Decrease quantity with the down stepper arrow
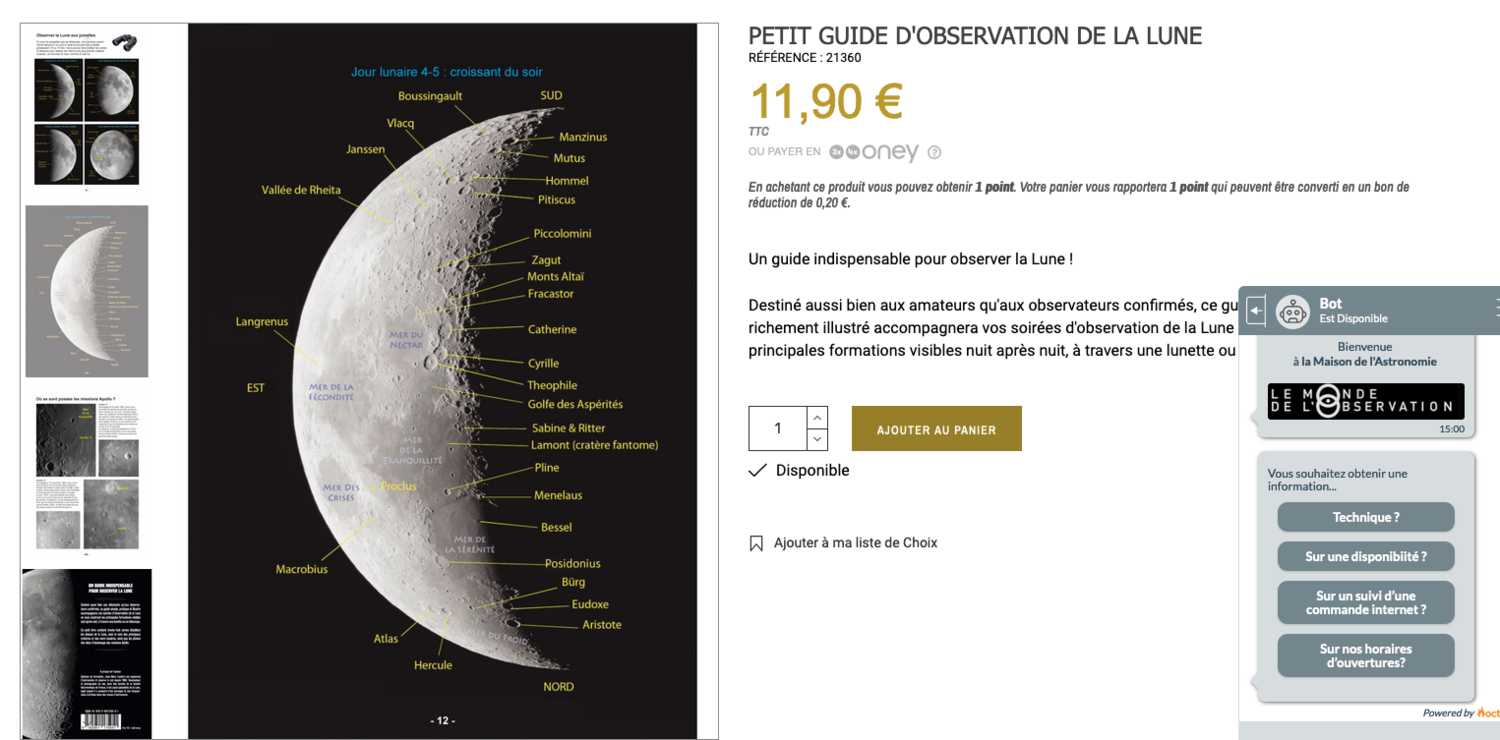Screen dimensions: 1500x740 (817, 438)
